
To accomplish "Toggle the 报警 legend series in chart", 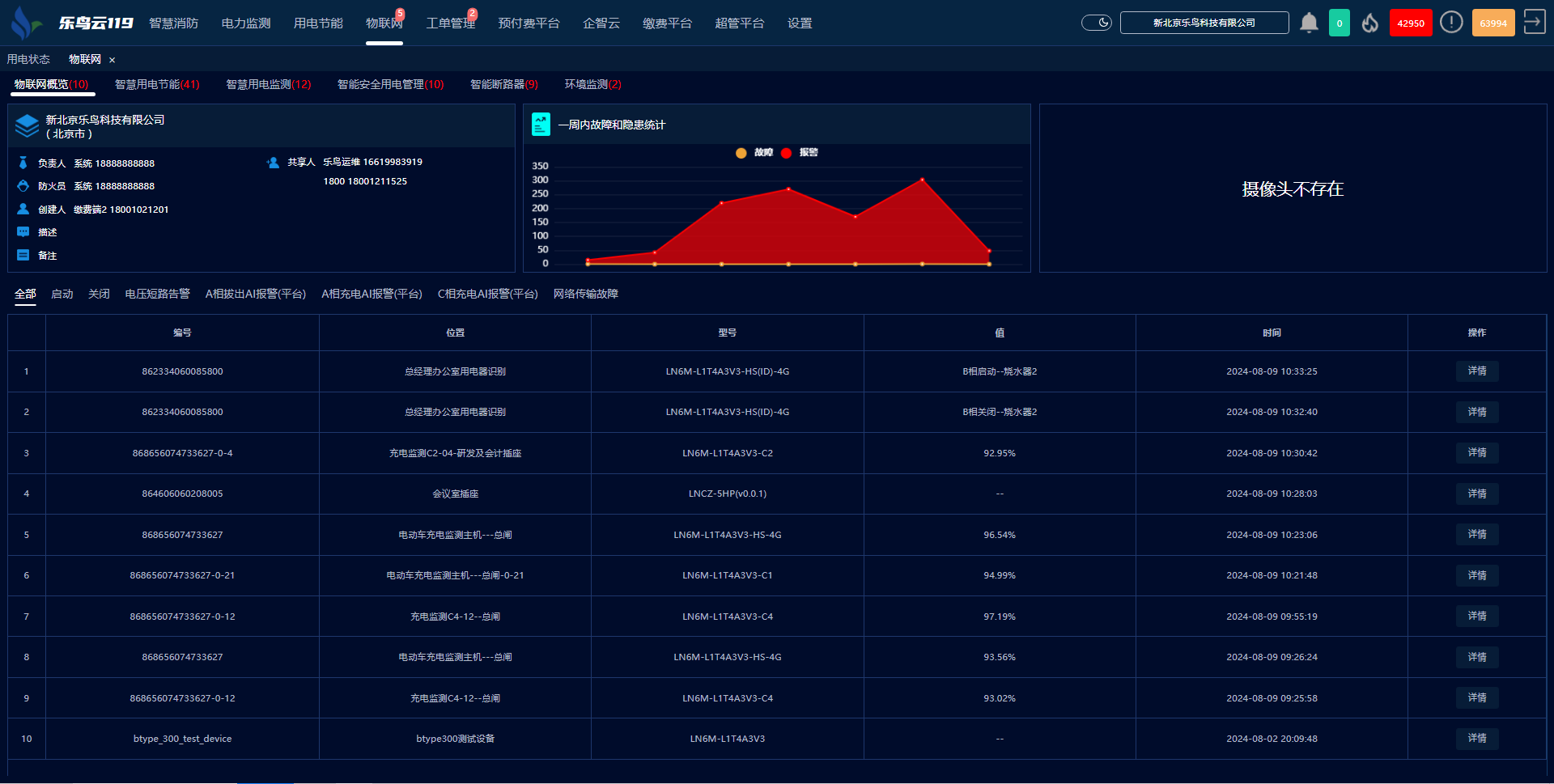I will [x=800, y=153].
